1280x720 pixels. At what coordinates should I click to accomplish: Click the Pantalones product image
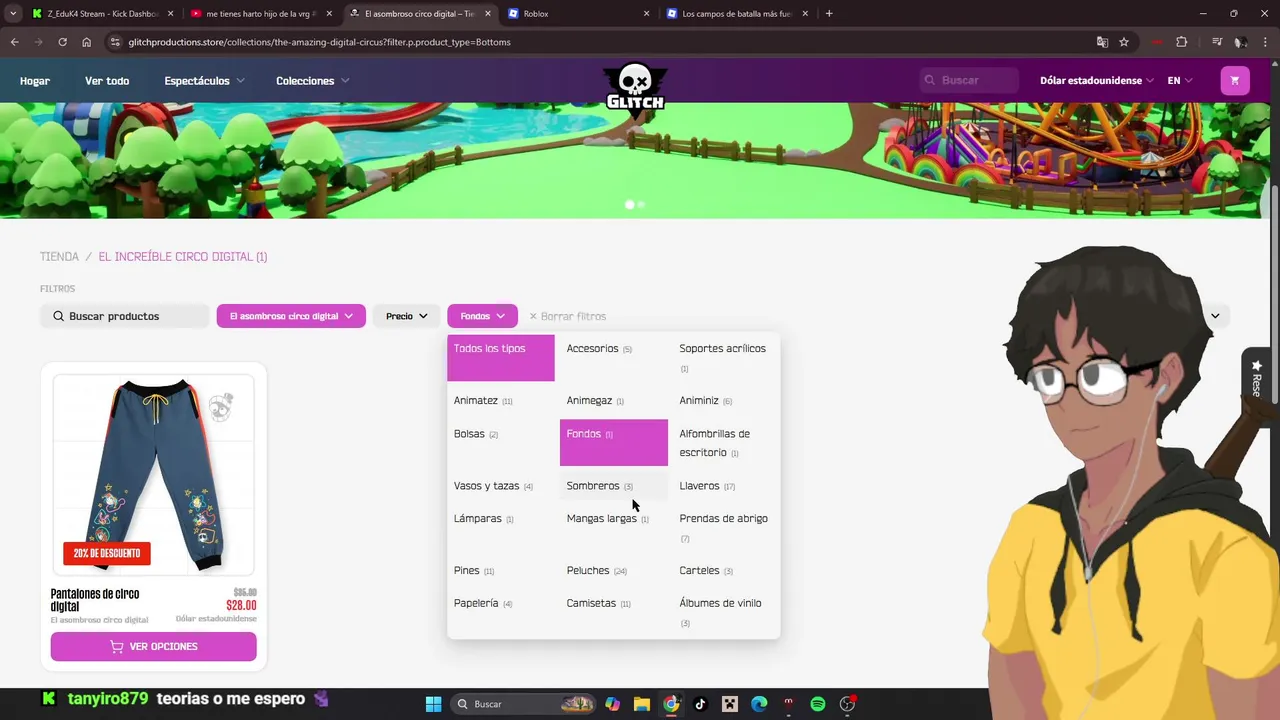[154, 475]
